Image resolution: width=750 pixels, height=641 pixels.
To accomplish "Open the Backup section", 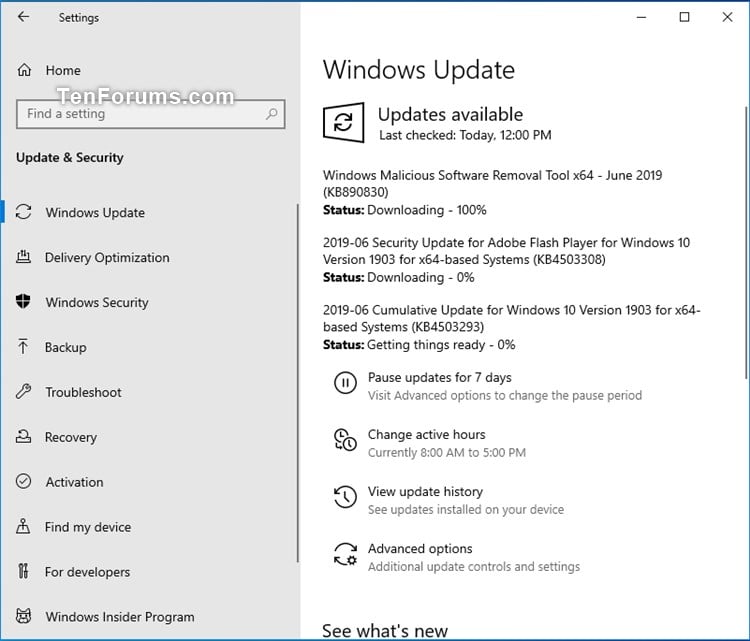I will tap(66, 347).
